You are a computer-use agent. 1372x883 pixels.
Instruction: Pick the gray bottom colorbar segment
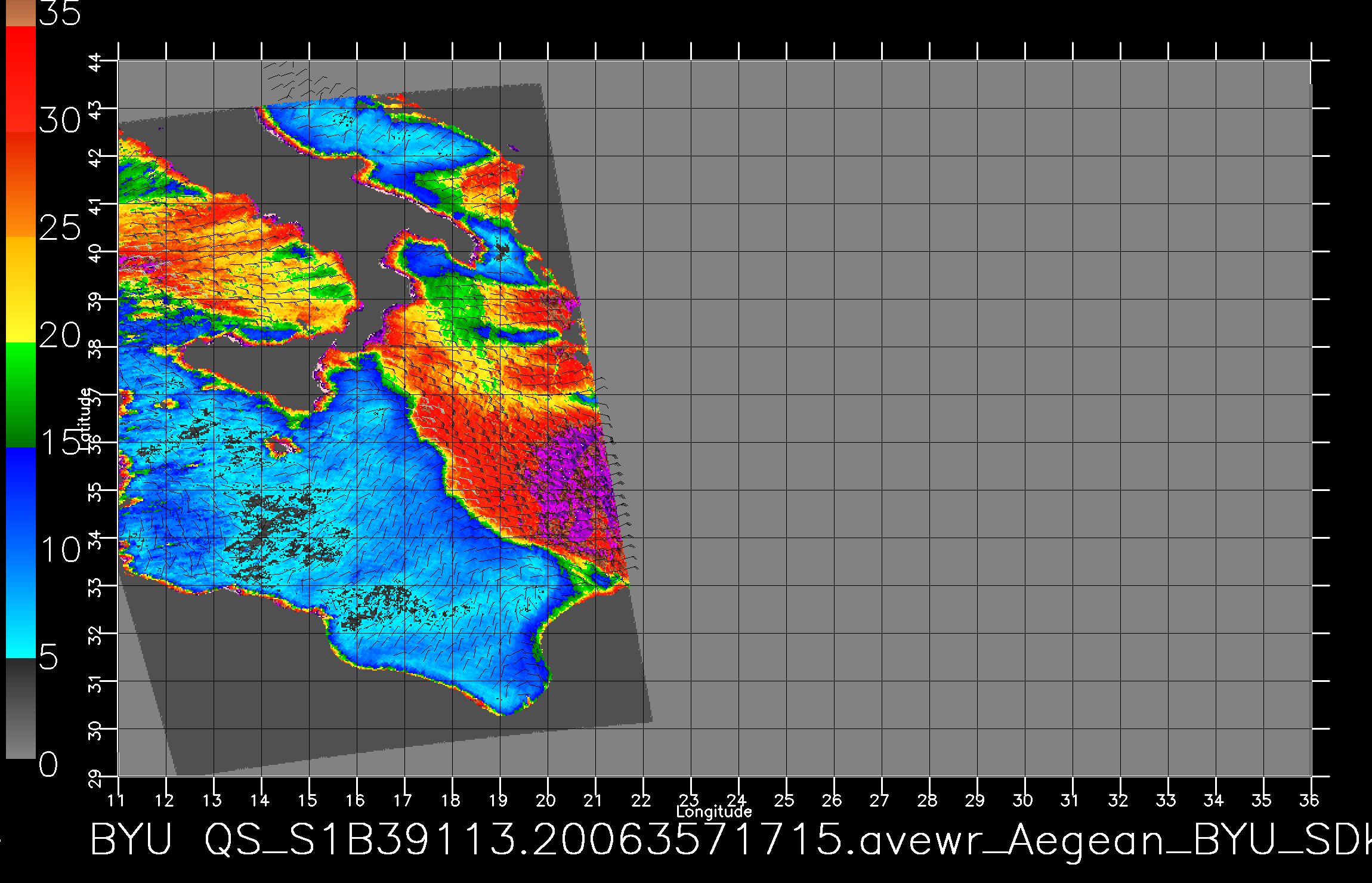[x=21, y=708]
